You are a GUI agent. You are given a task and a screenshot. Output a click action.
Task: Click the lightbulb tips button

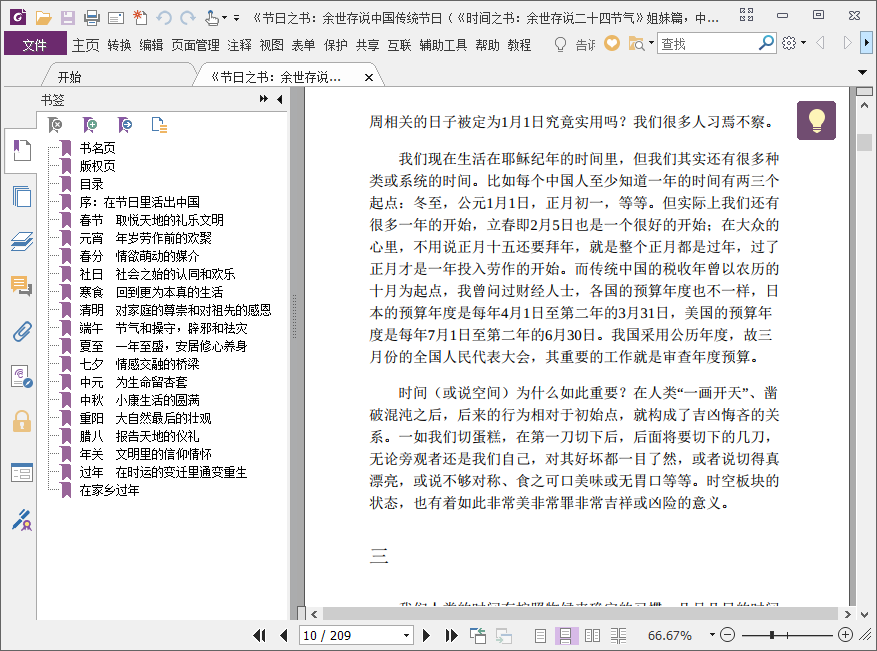(x=816, y=120)
